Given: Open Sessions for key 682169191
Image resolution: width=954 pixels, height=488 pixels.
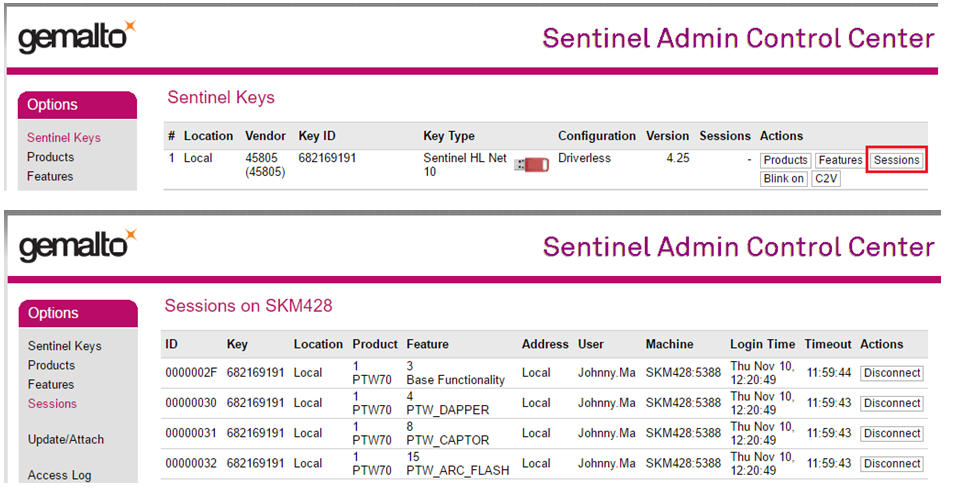Looking at the screenshot, I should 896,160.
